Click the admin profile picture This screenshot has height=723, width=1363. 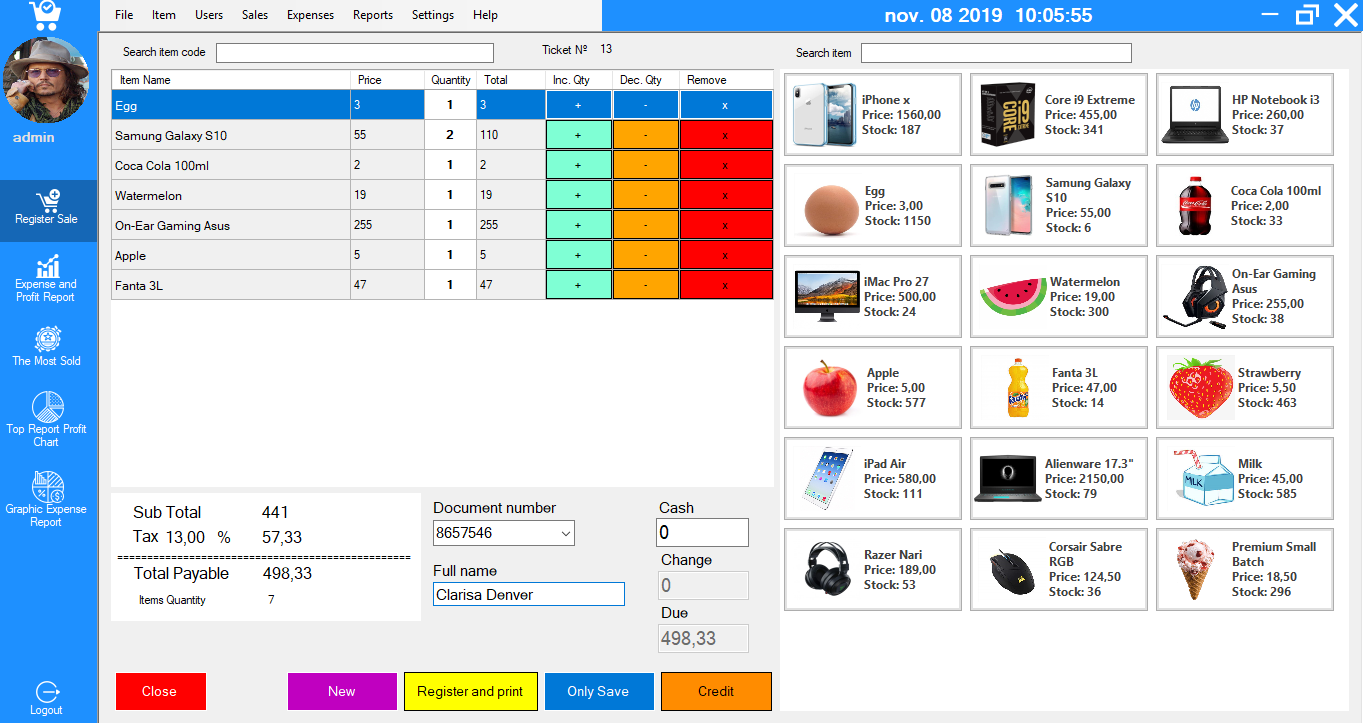click(x=47, y=78)
